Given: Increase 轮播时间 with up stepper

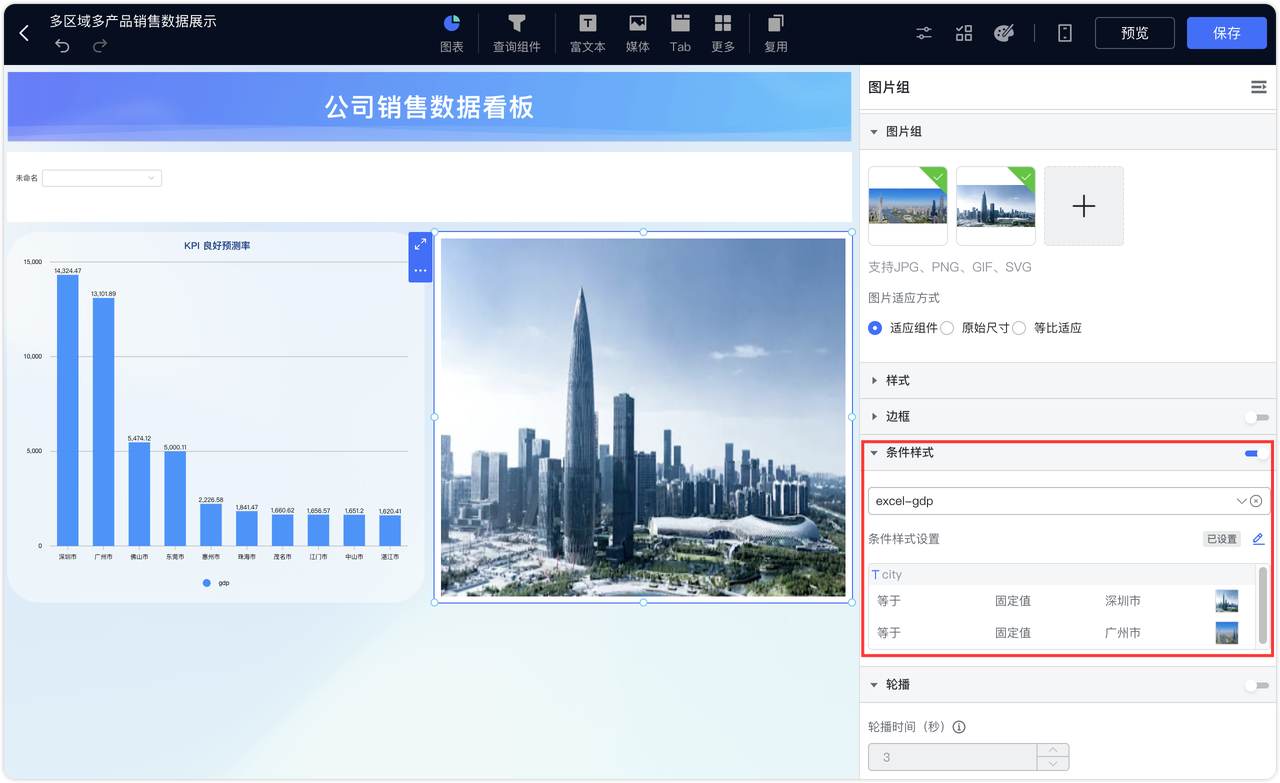Looking at the screenshot, I should point(1053,750).
